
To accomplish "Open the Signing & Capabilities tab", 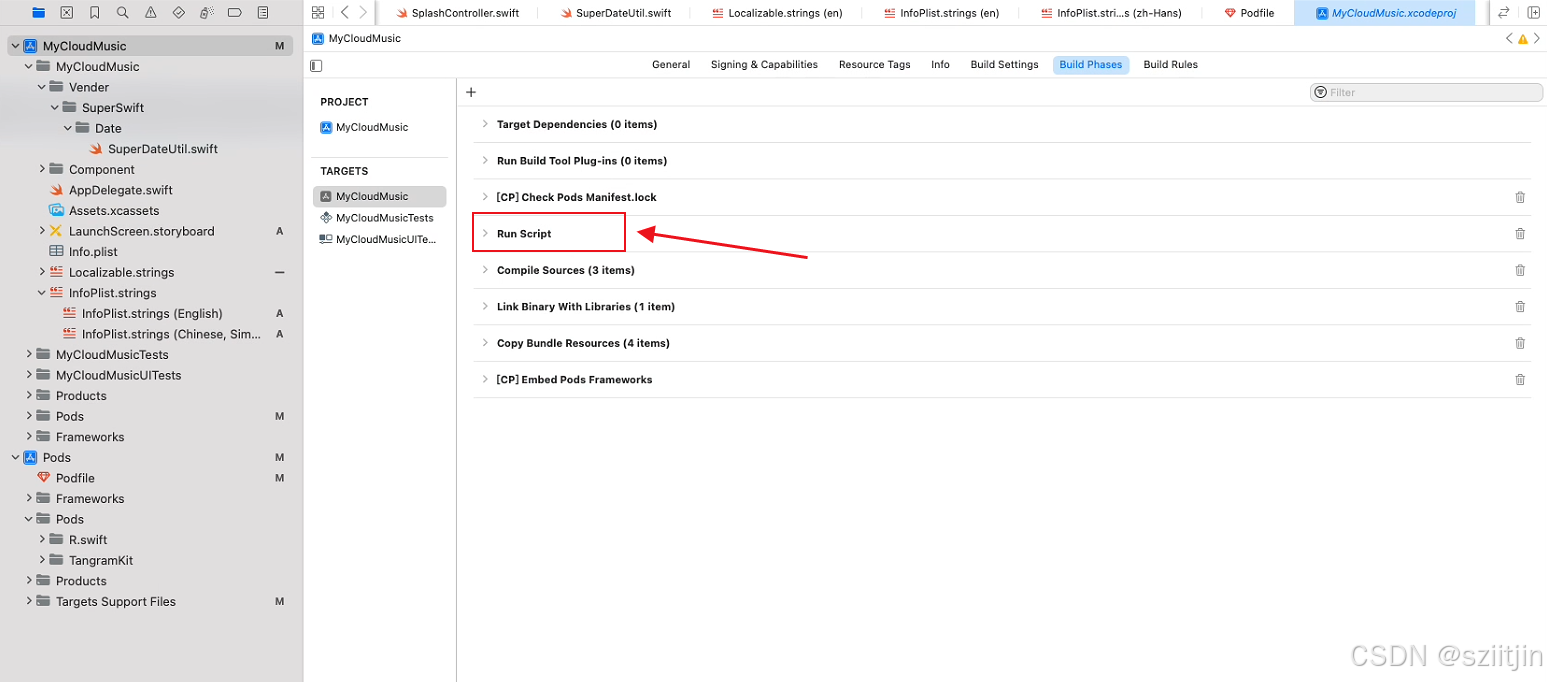I will pos(764,65).
